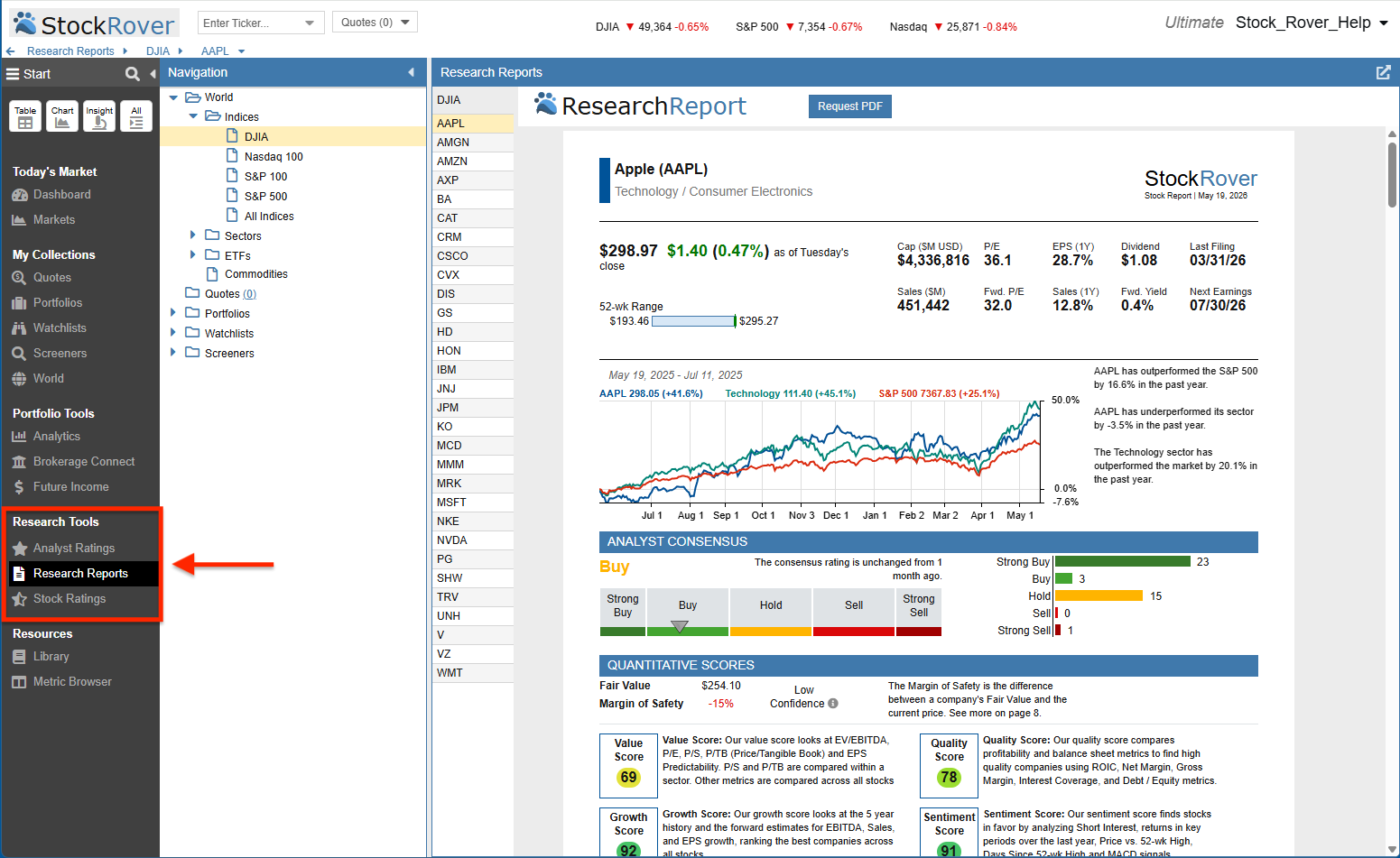Select Nasdaq 100 in the Indices tree

coord(274,157)
